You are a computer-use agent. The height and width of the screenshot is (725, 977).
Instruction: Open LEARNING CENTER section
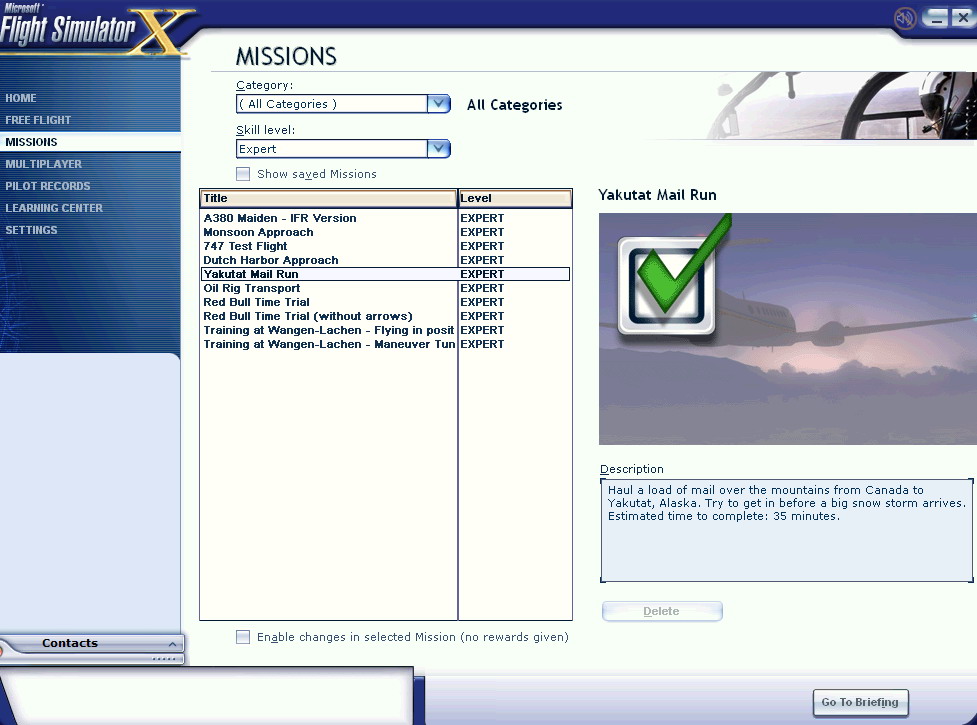(x=54, y=208)
